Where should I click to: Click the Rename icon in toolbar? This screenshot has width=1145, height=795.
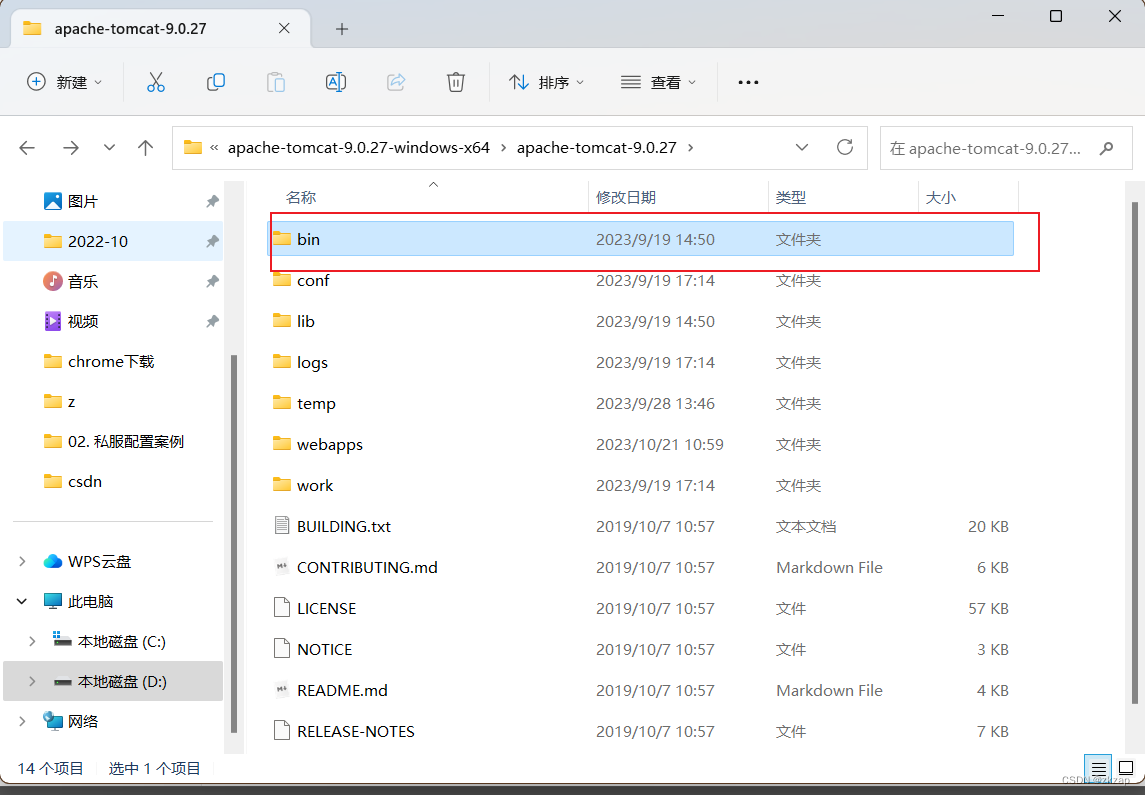[335, 82]
